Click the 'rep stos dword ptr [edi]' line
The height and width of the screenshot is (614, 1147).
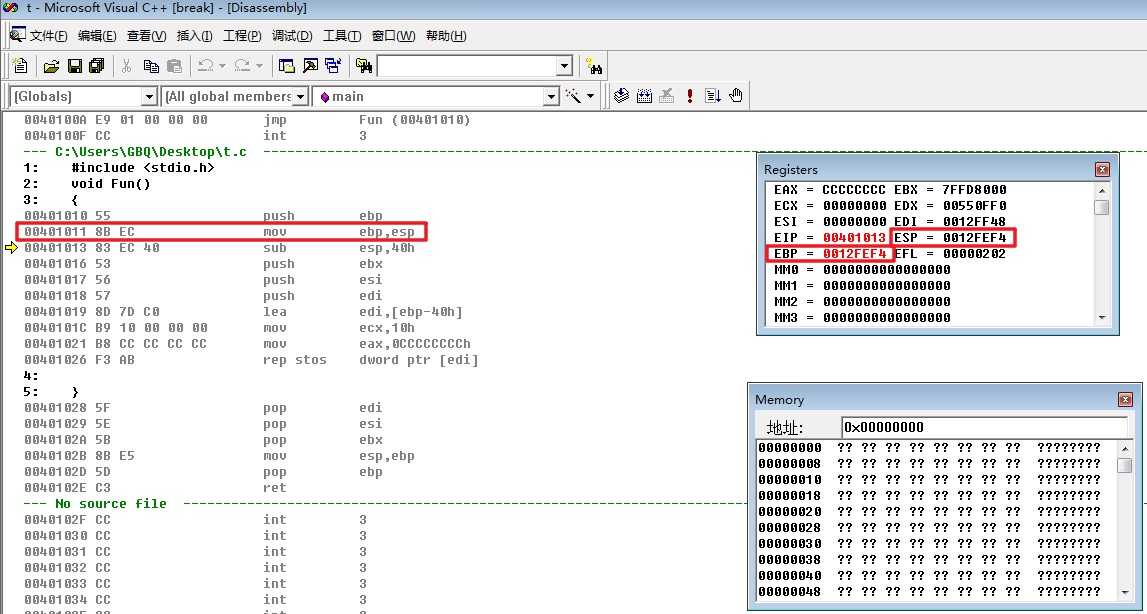251,360
